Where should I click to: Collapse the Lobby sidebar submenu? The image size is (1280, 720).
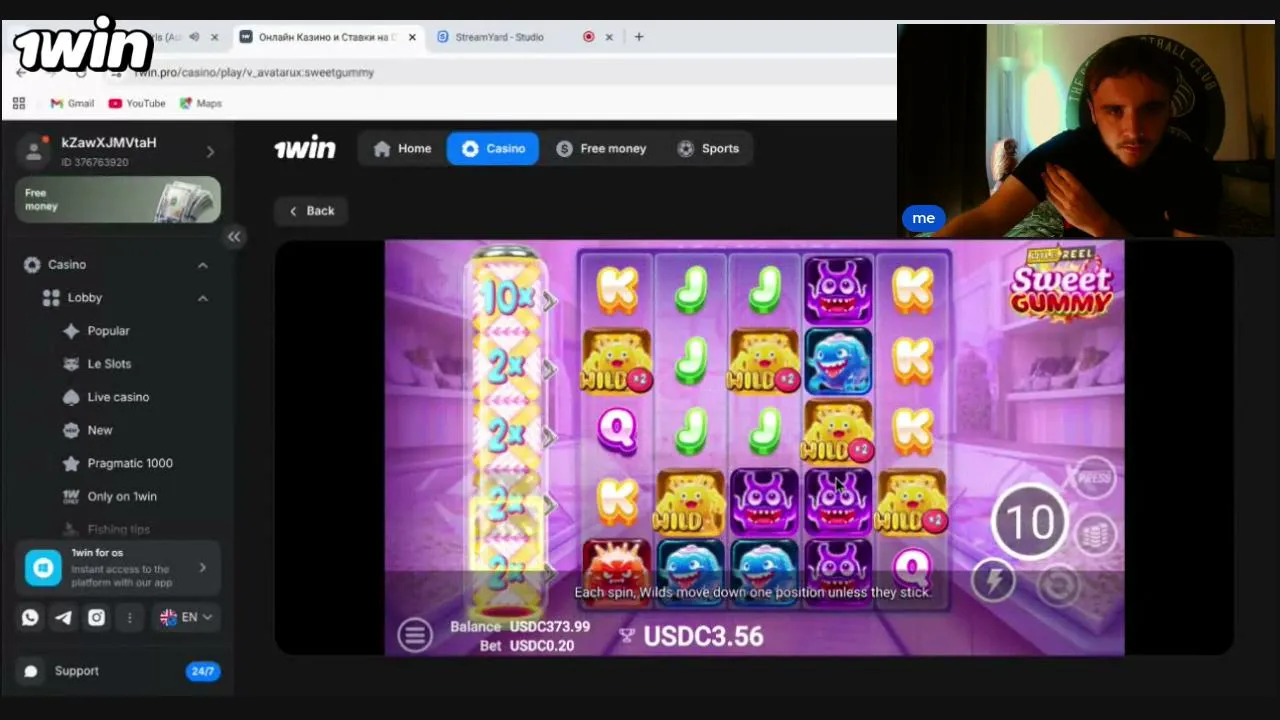203,298
